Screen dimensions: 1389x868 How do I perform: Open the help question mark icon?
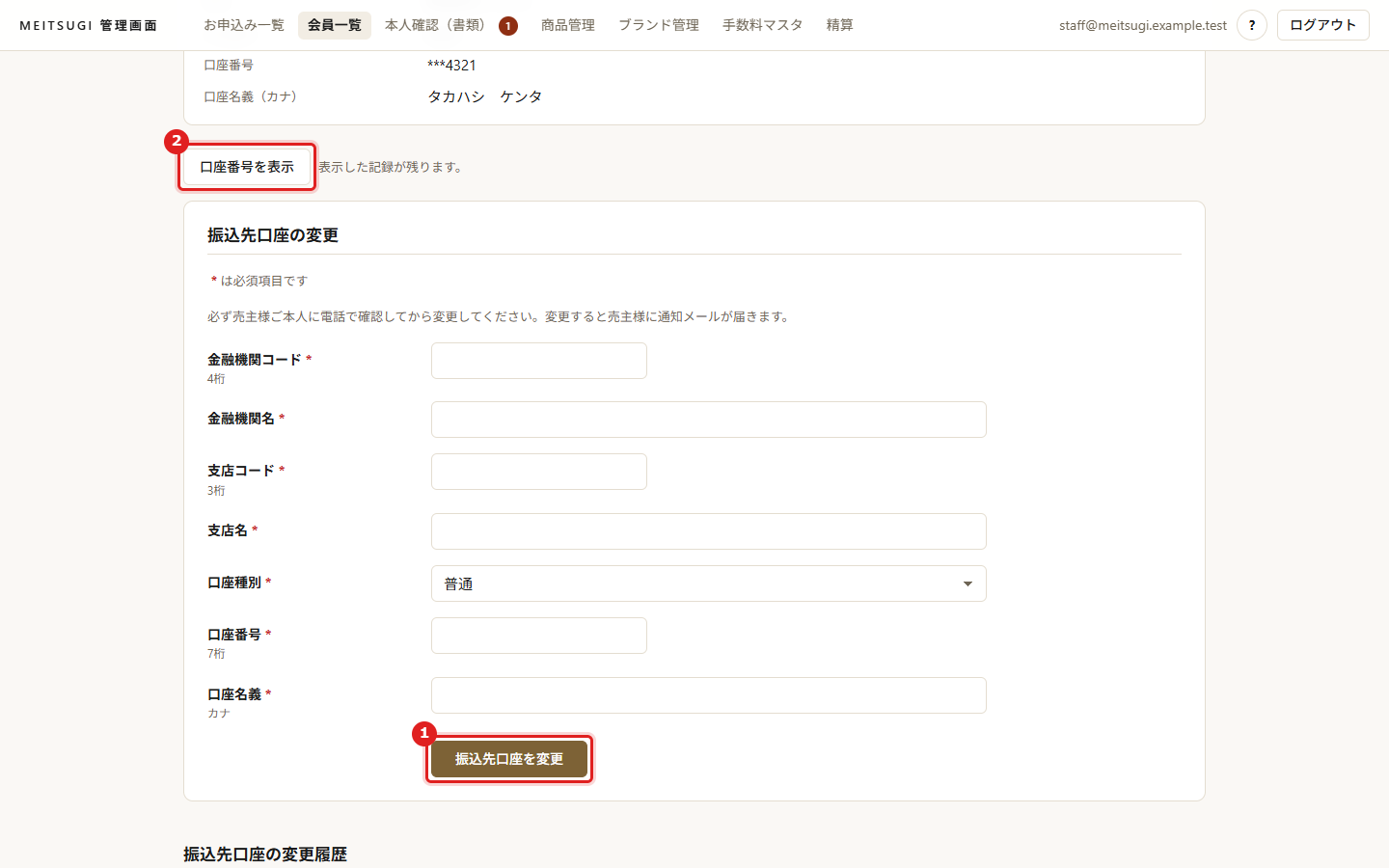coord(1251,25)
